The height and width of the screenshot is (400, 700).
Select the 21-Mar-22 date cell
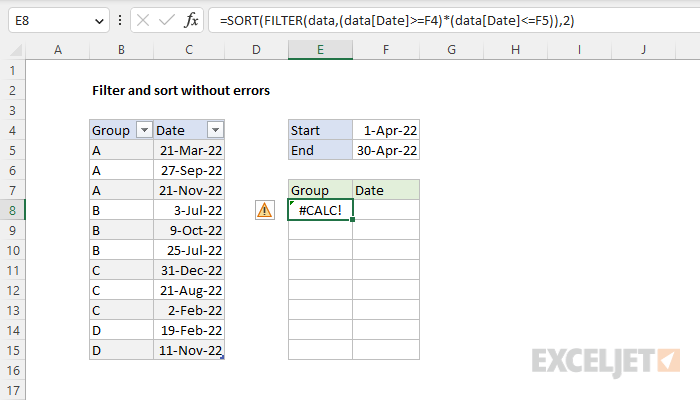(x=189, y=150)
